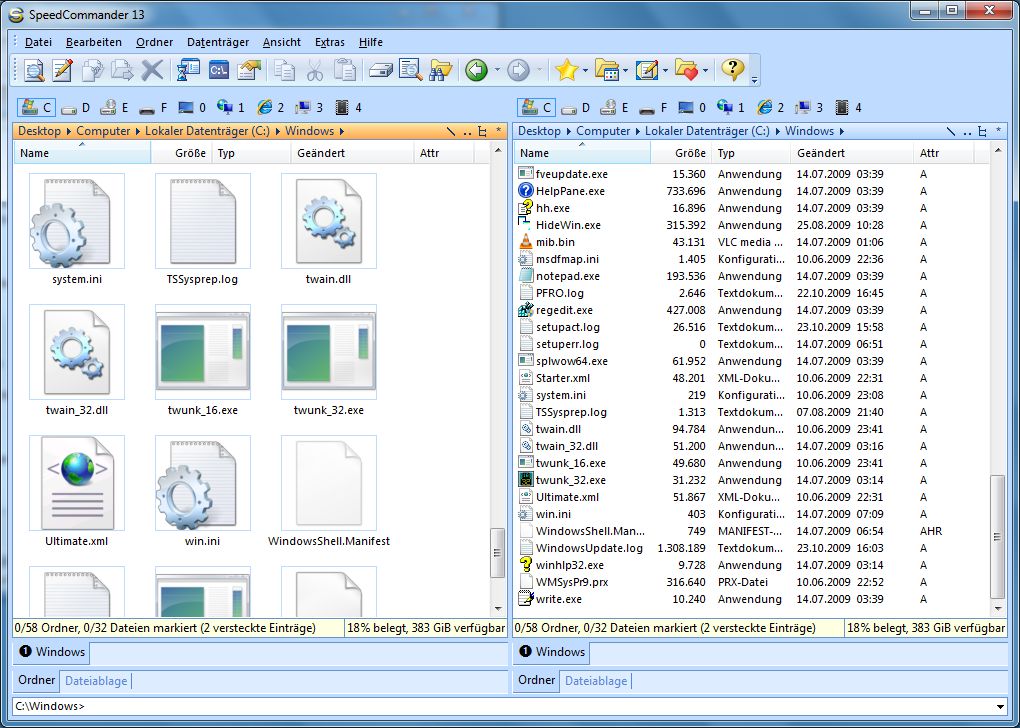Click the green back arrow button

(x=476, y=70)
